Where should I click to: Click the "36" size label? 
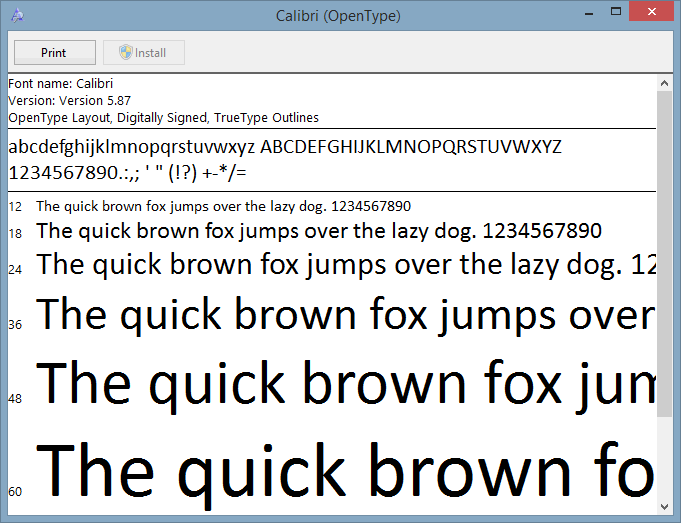pos(15,325)
